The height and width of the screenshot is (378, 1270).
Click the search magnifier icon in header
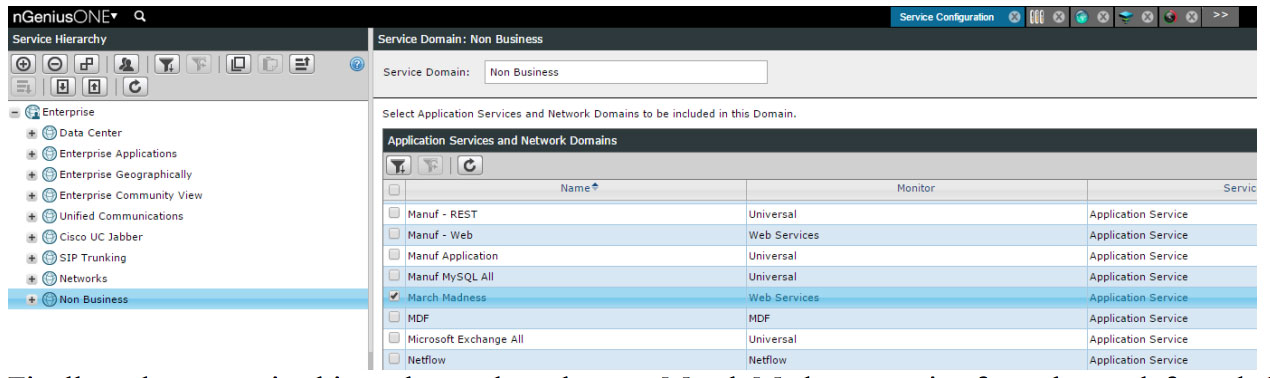(x=140, y=16)
